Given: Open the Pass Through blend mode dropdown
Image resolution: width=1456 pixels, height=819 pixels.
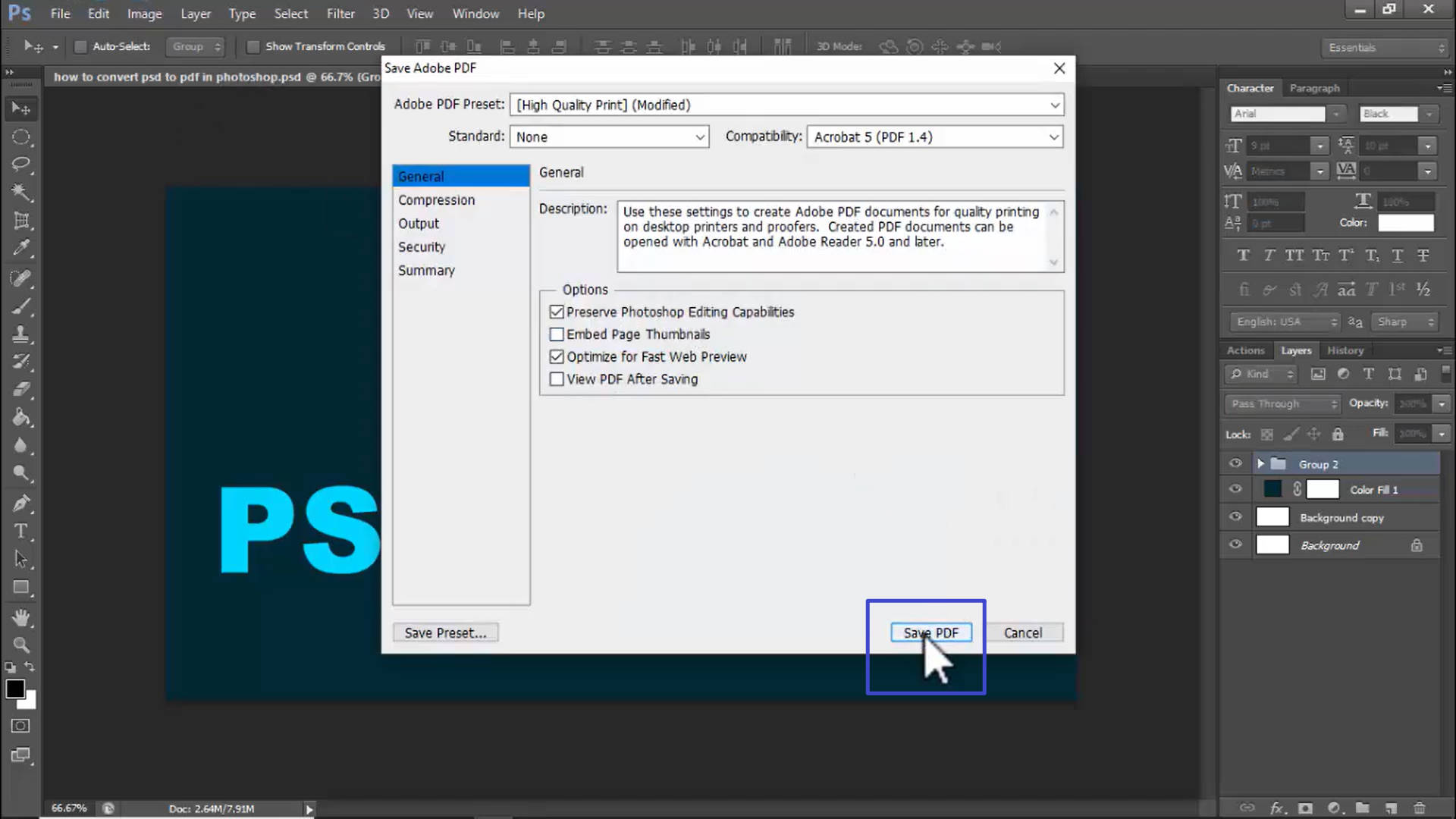Looking at the screenshot, I should 1283,403.
